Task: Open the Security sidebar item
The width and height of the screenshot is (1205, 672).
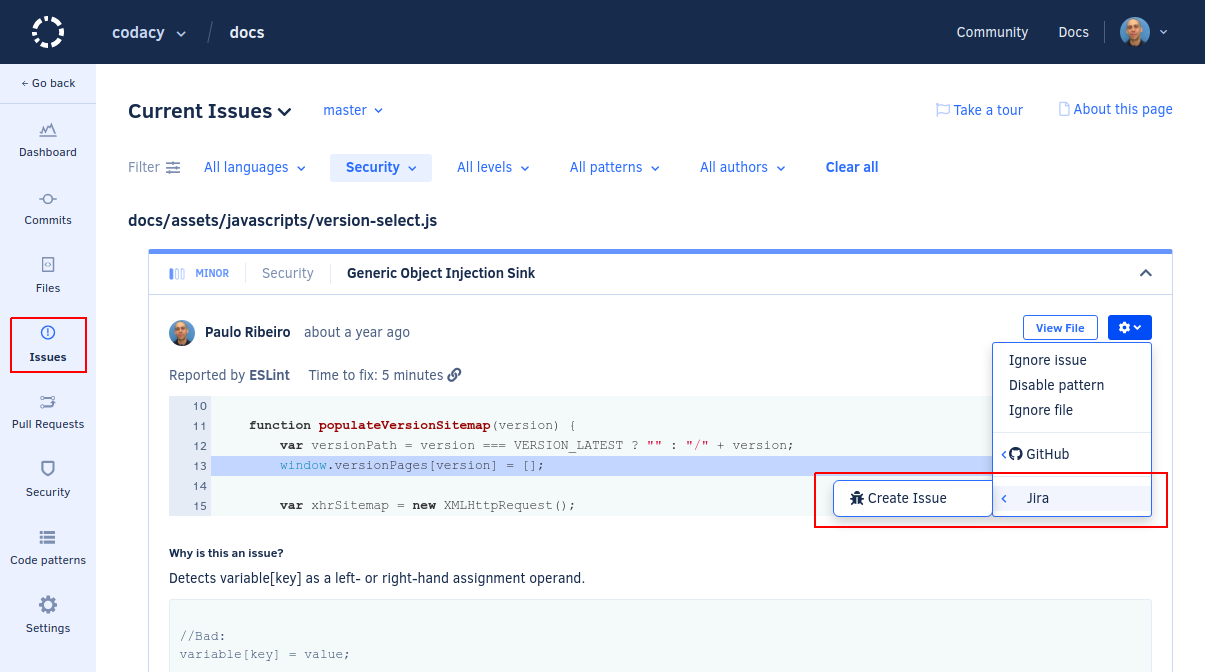Action: (x=48, y=481)
